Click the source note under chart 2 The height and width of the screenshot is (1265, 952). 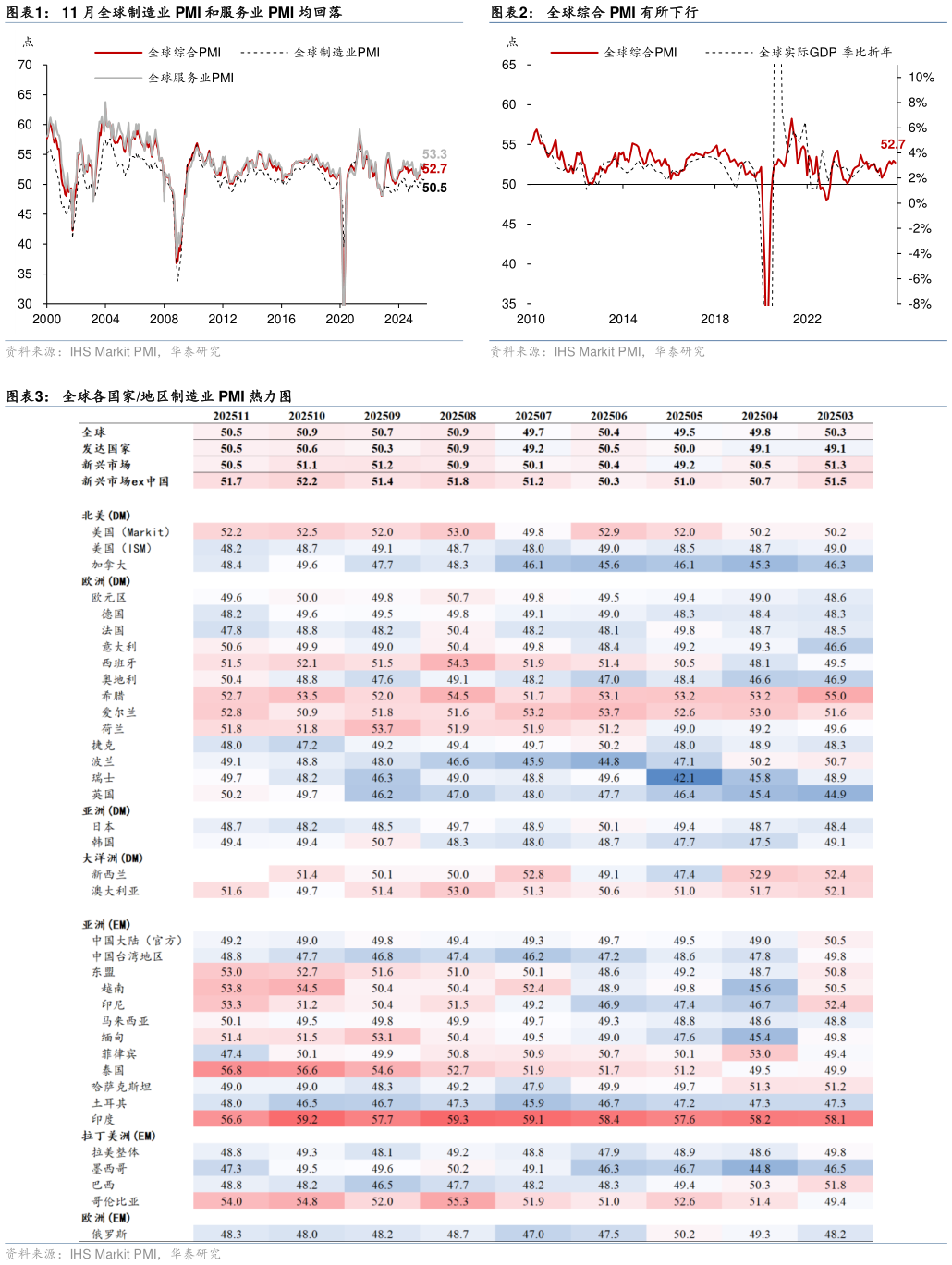click(598, 351)
